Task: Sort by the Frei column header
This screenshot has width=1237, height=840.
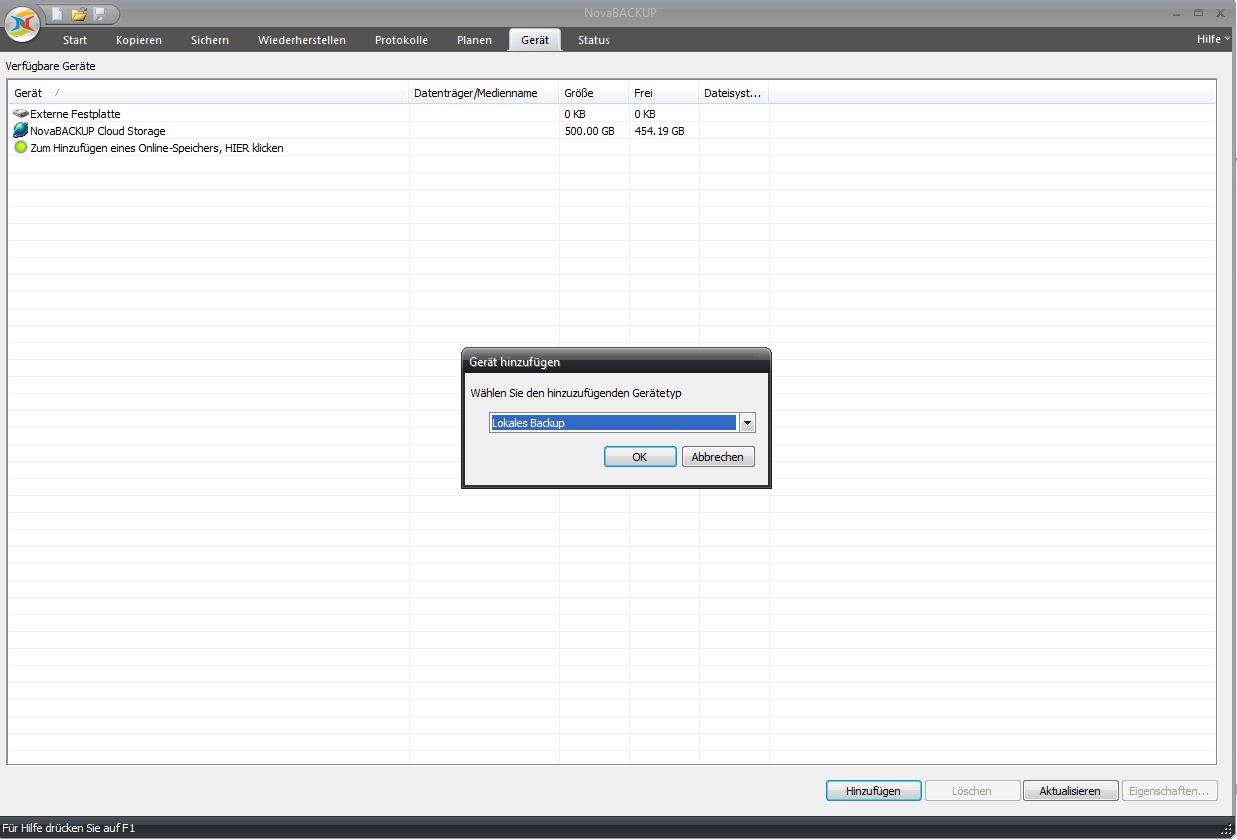Action: tap(664, 93)
